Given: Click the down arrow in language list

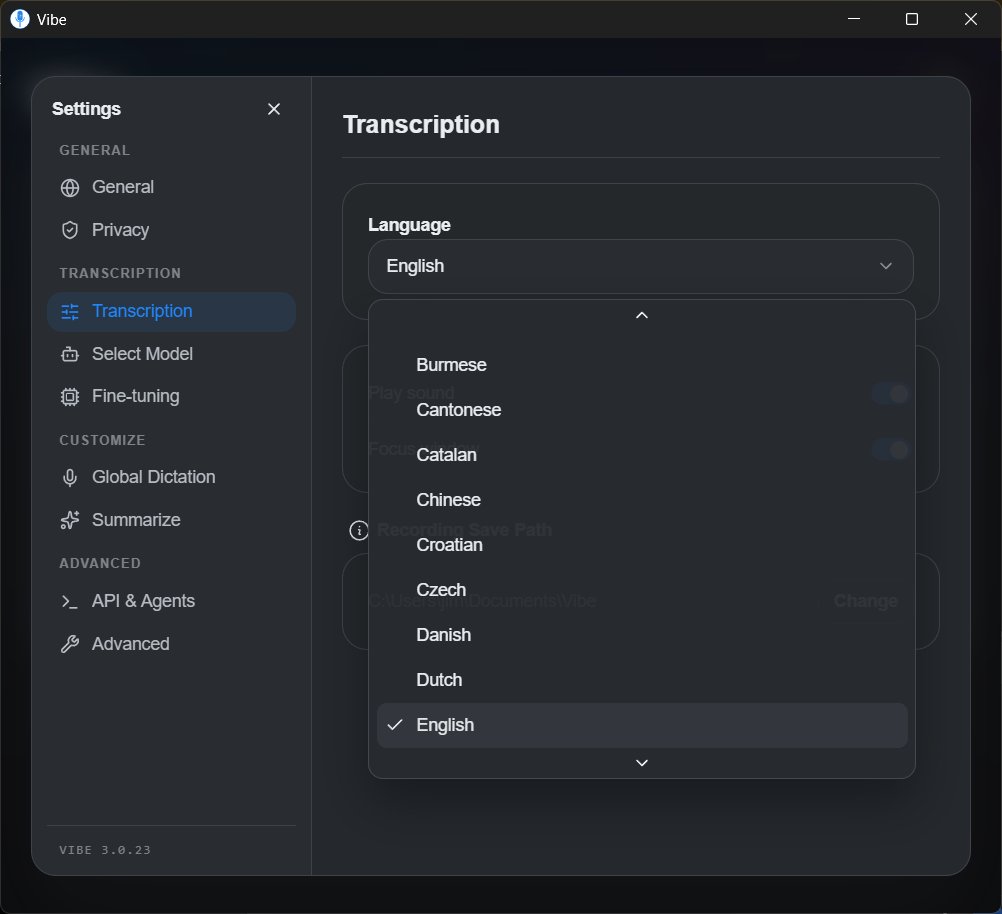Looking at the screenshot, I should coord(642,763).
